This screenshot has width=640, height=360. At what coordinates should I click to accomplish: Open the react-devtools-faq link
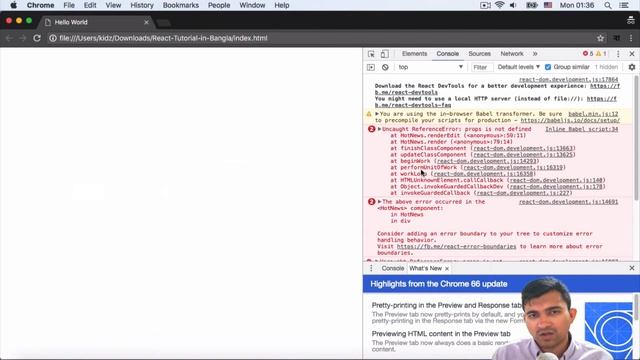tap(413, 105)
